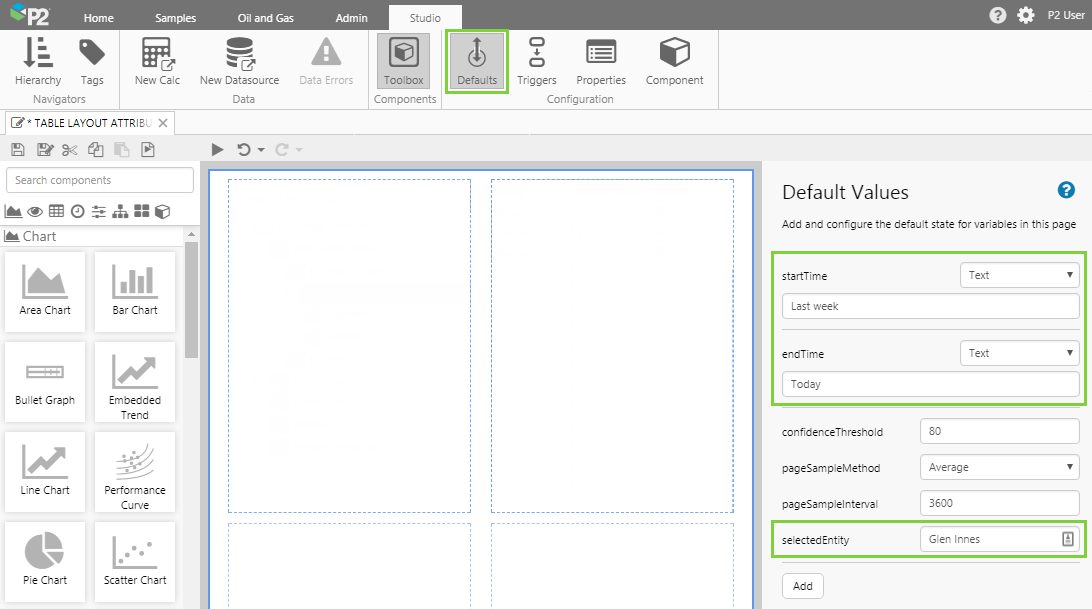The image size is (1092, 609).
Task: Click the Search components field
Action: (x=100, y=180)
